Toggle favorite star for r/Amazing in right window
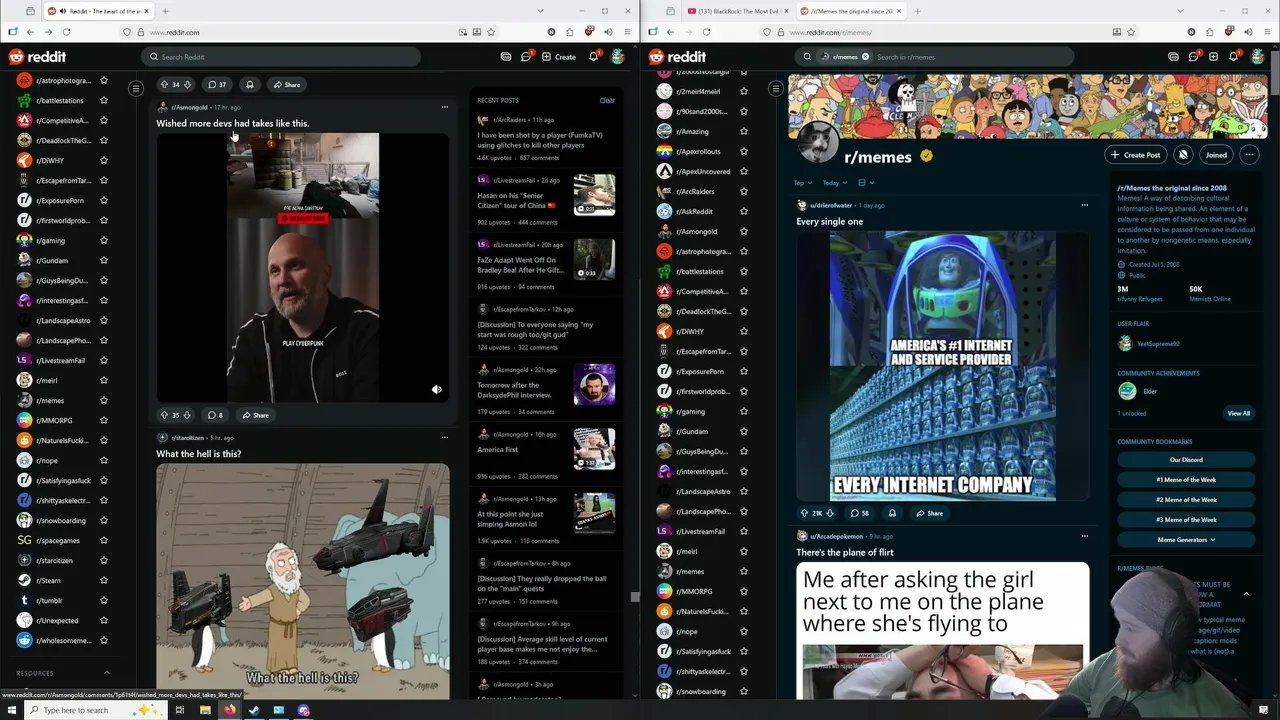This screenshot has height=720, width=1280. click(x=744, y=131)
